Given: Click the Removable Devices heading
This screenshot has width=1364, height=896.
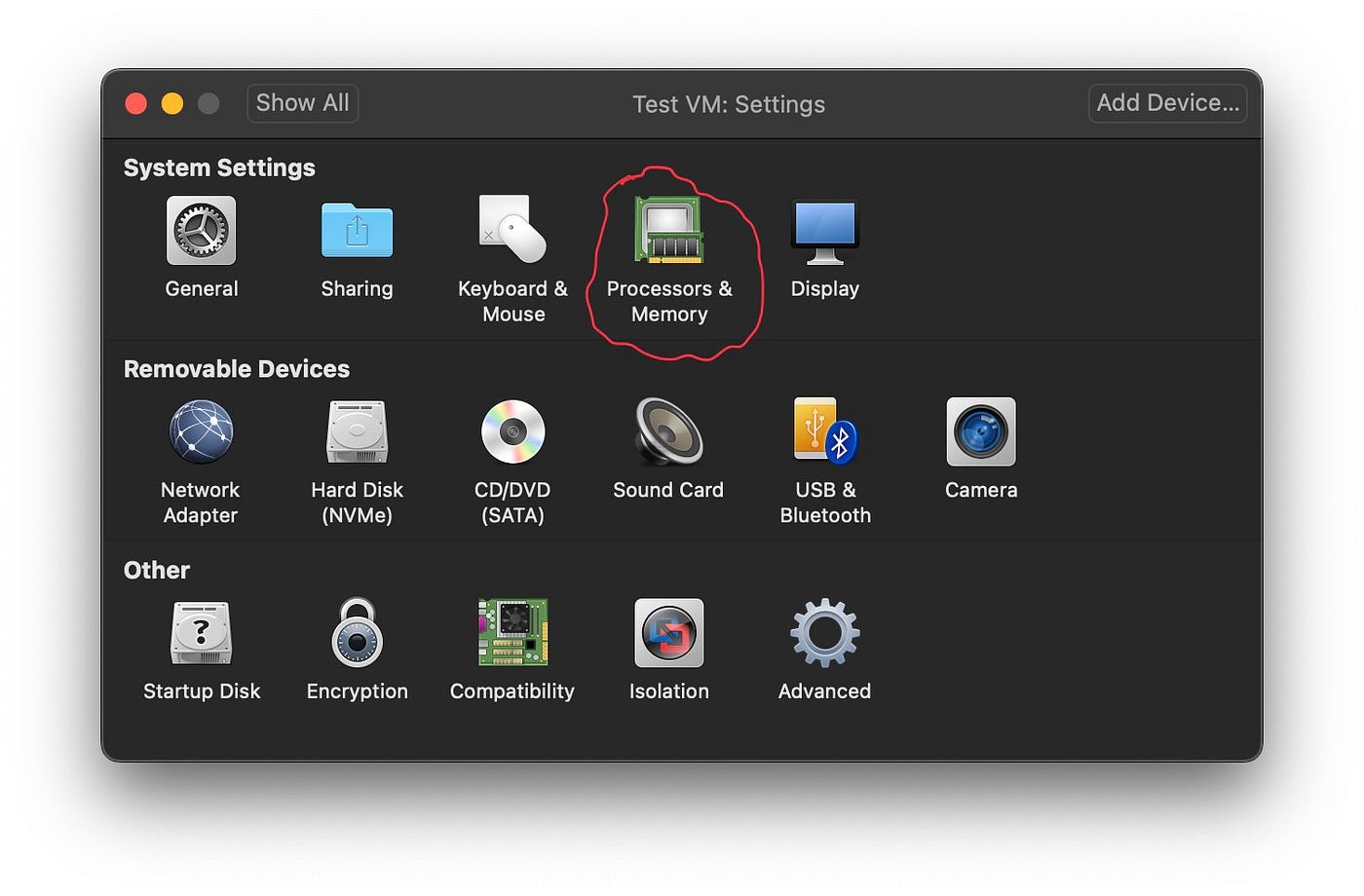Looking at the screenshot, I should (237, 369).
